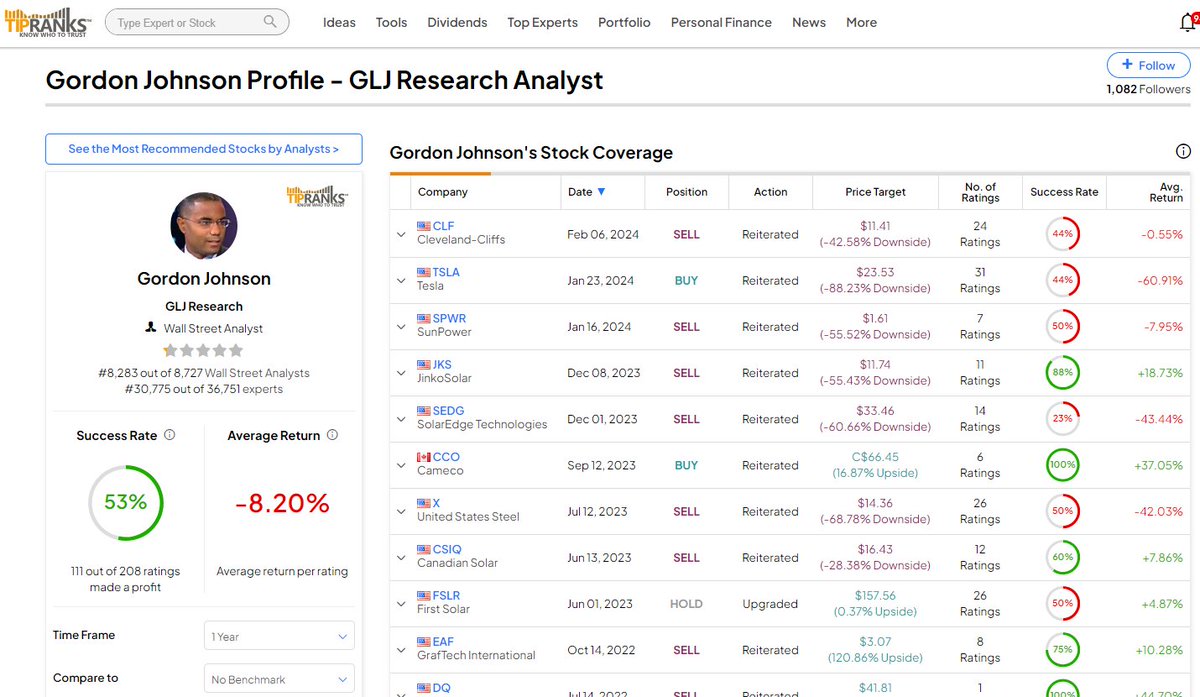Open the CLF ticker link
Image resolution: width=1200 pixels, height=697 pixels.
tap(443, 226)
